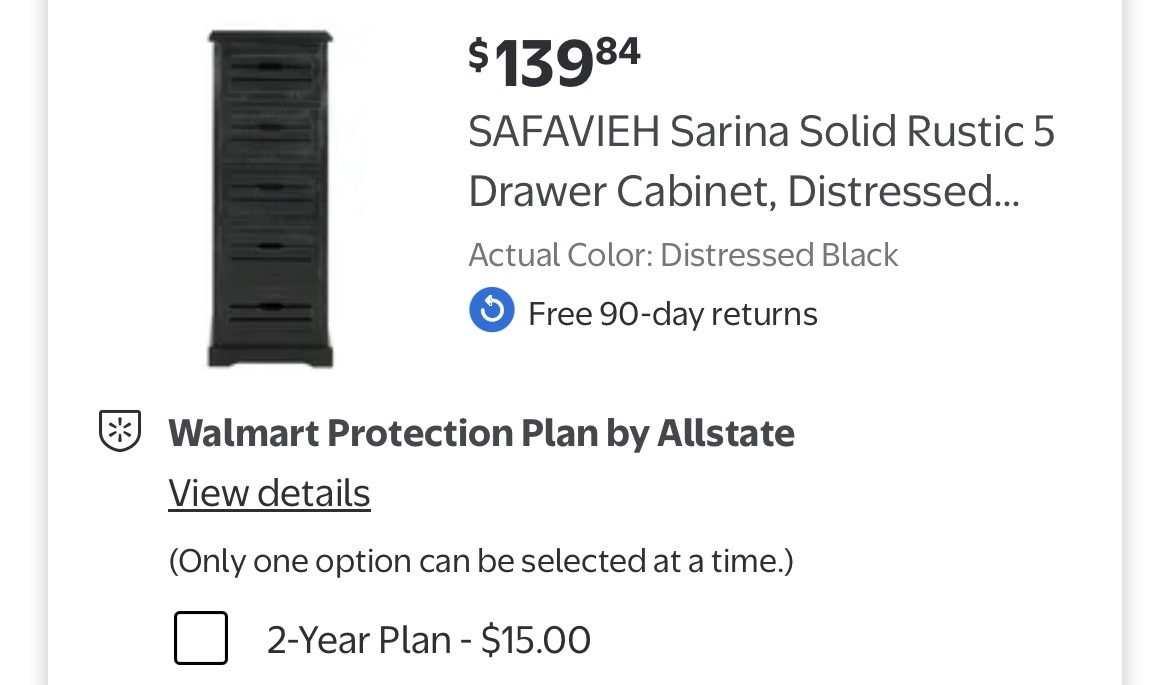Click the 2-Year Plan - $15.00 label

pyautogui.click(x=428, y=639)
